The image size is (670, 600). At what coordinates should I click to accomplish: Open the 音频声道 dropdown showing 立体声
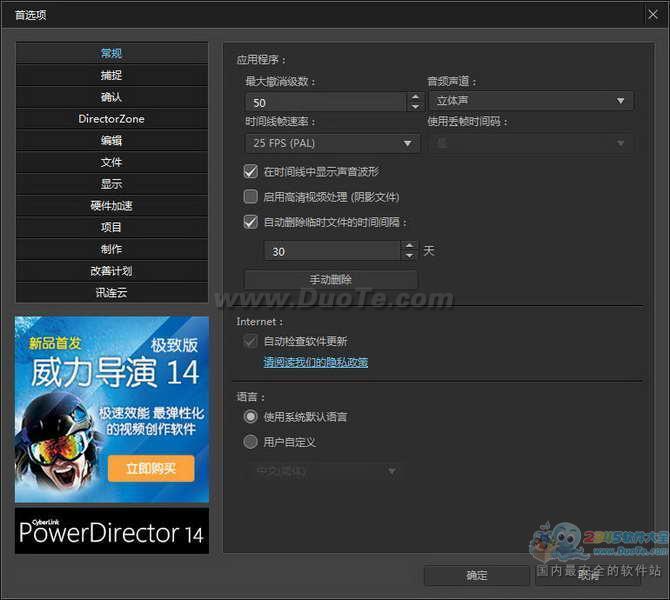pos(531,101)
